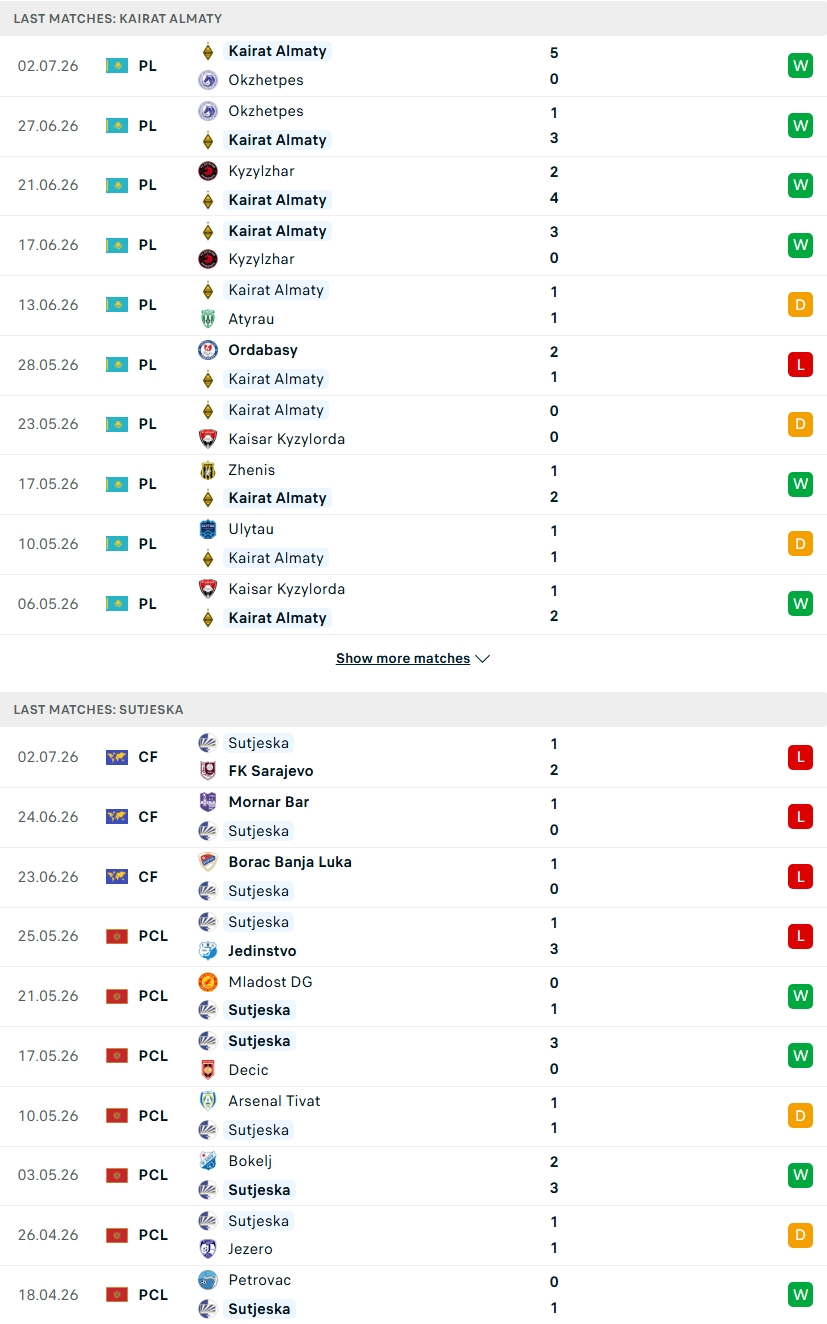The height and width of the screenshot is (1324, 827).
Task: Click the FK Sarajevo team crest
Action: 208,771
